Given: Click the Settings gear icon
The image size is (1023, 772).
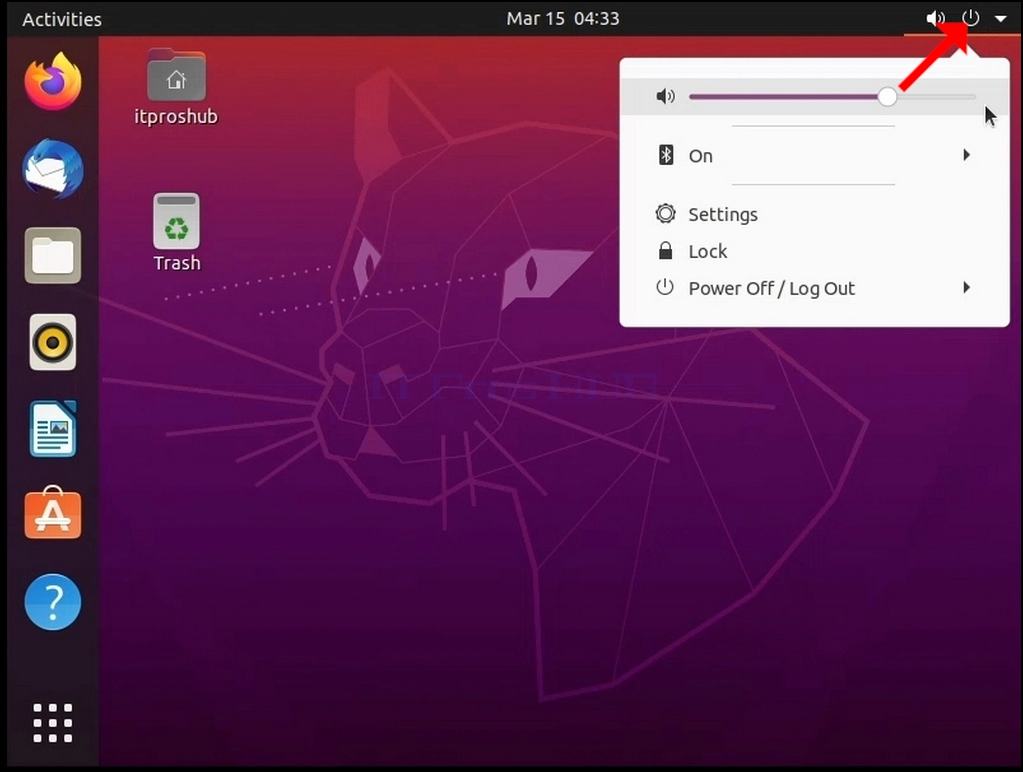Looking at the screenshot, I should [x=665, y=213].
